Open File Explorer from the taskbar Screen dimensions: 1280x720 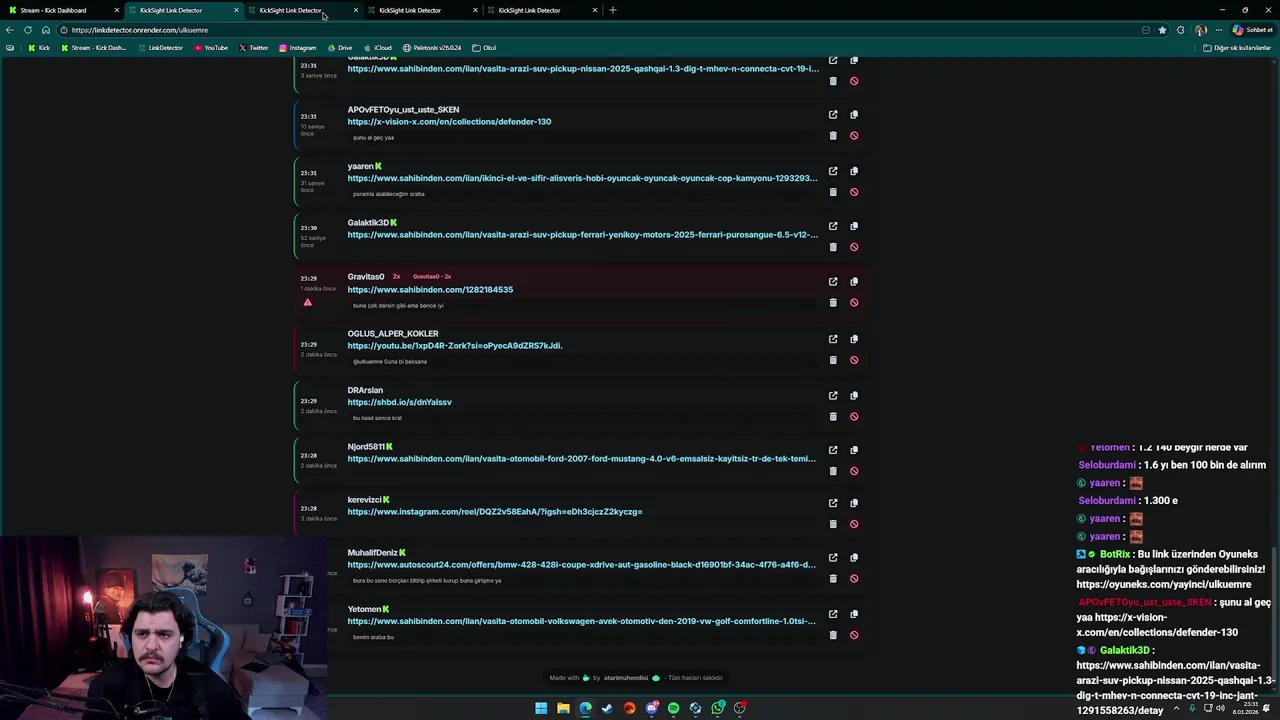point(563,708)
